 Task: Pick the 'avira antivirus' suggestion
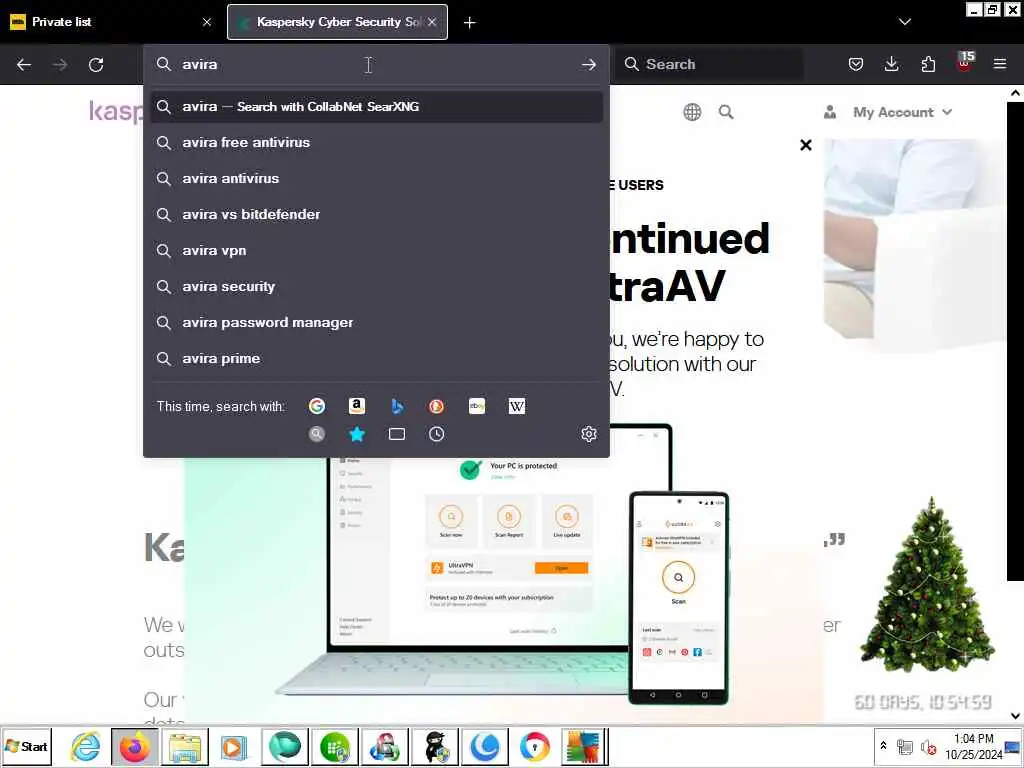377,178
